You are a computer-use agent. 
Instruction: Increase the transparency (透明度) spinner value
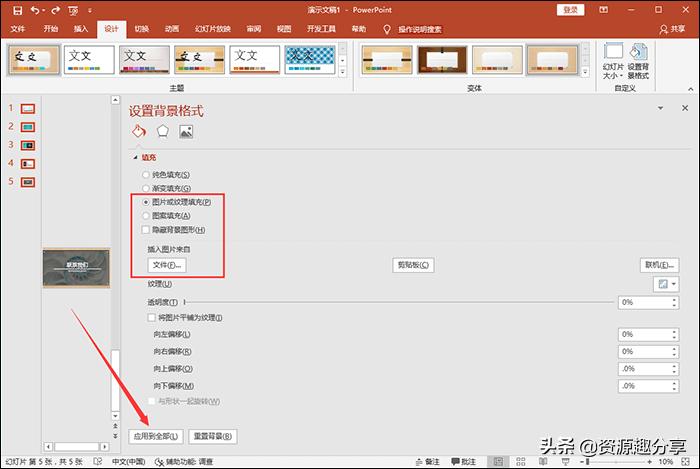pos(674,299)
